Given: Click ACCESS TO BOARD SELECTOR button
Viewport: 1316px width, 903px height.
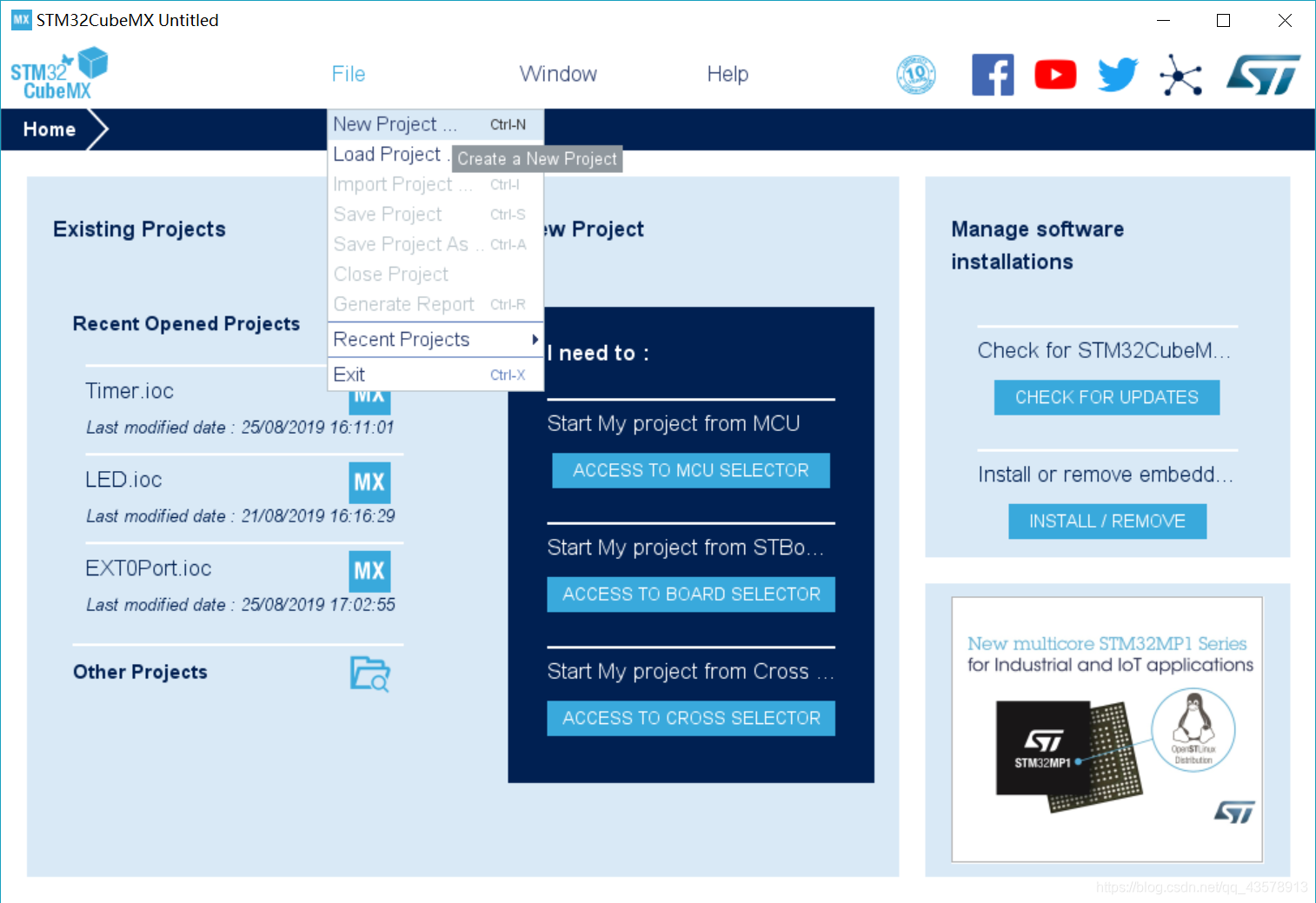Looking at the screenshot, I should pos(691,594).
